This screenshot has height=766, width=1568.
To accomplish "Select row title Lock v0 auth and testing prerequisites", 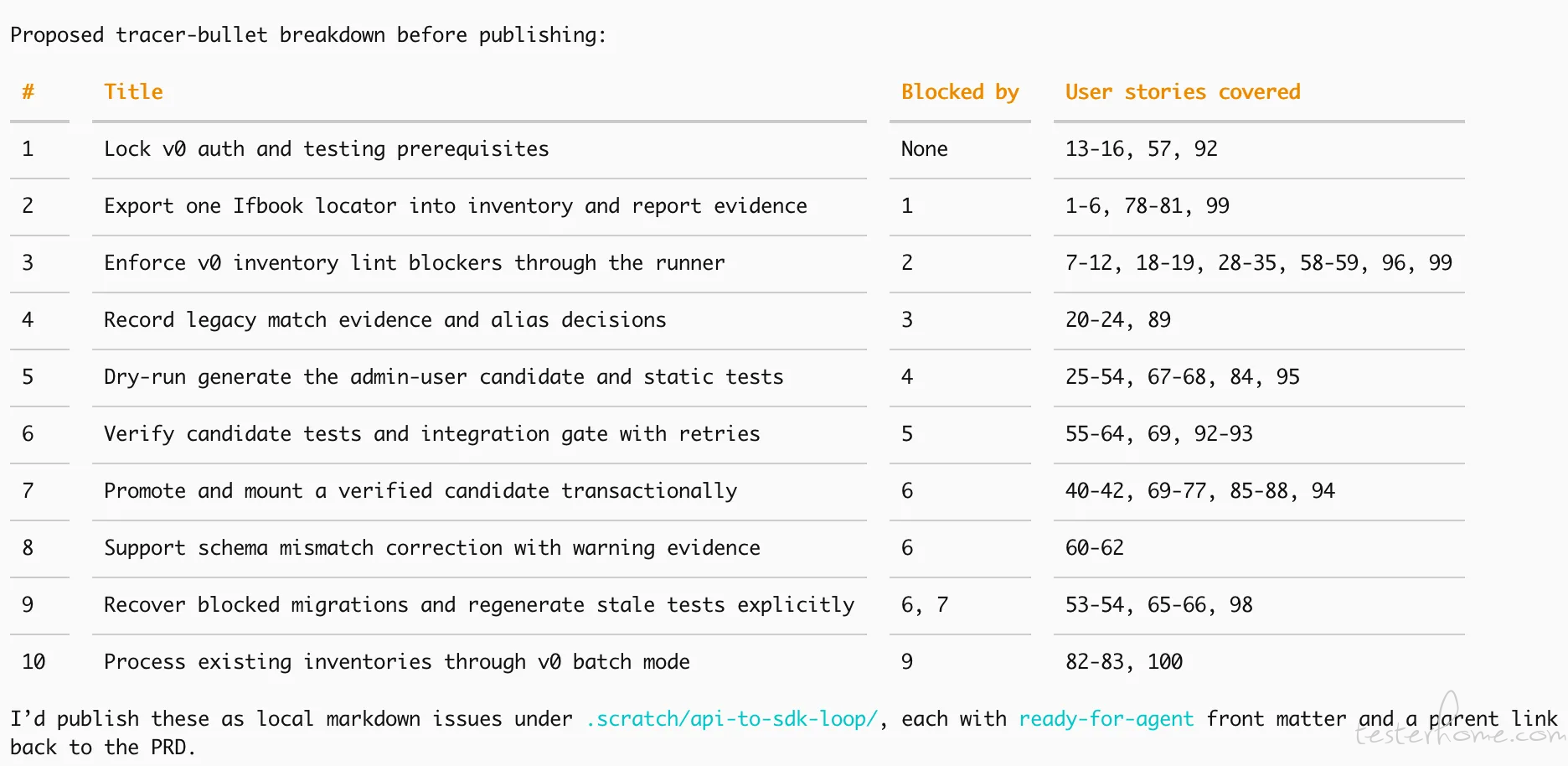I will [327, 149].
